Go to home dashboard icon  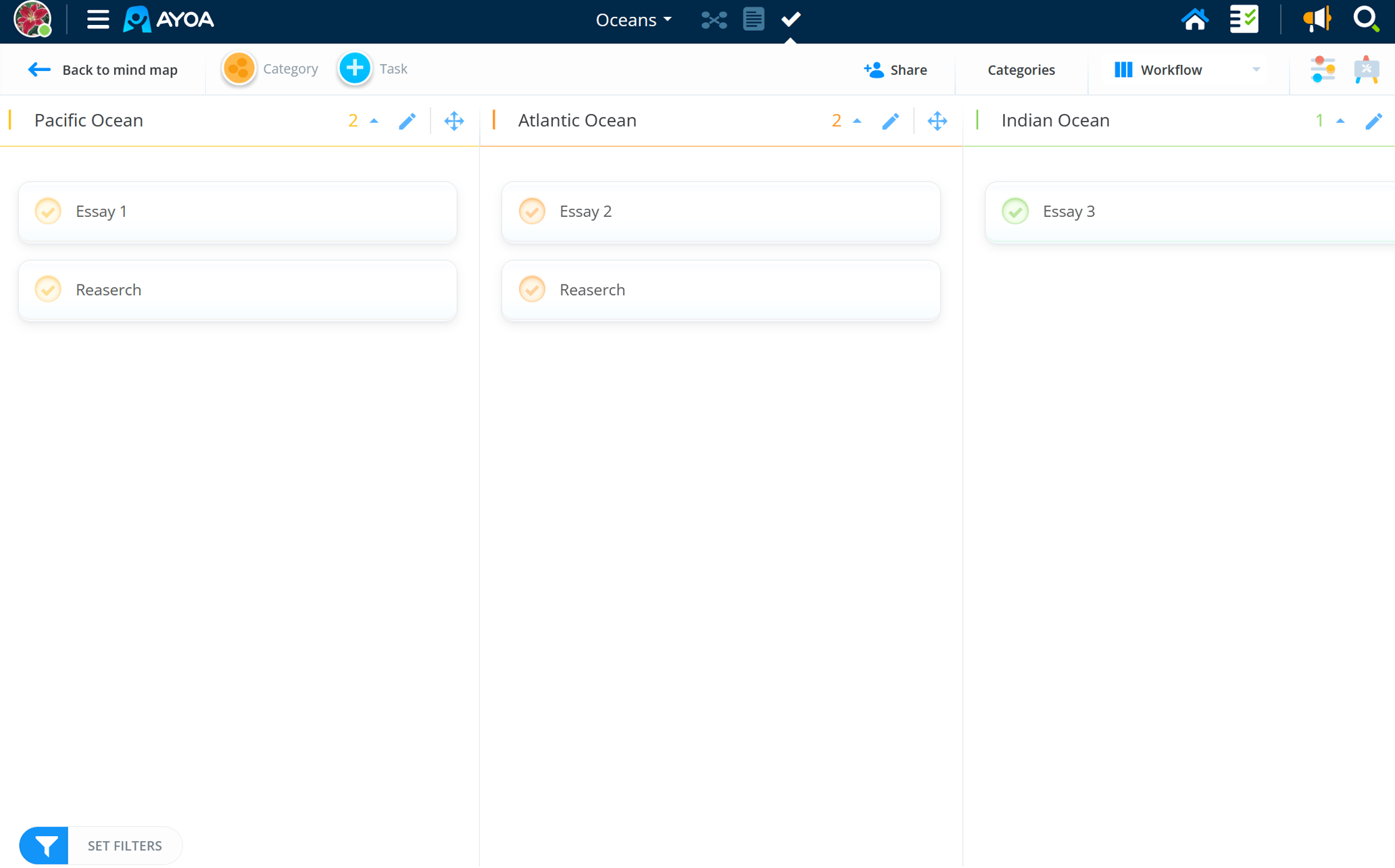click(1194, 20)
